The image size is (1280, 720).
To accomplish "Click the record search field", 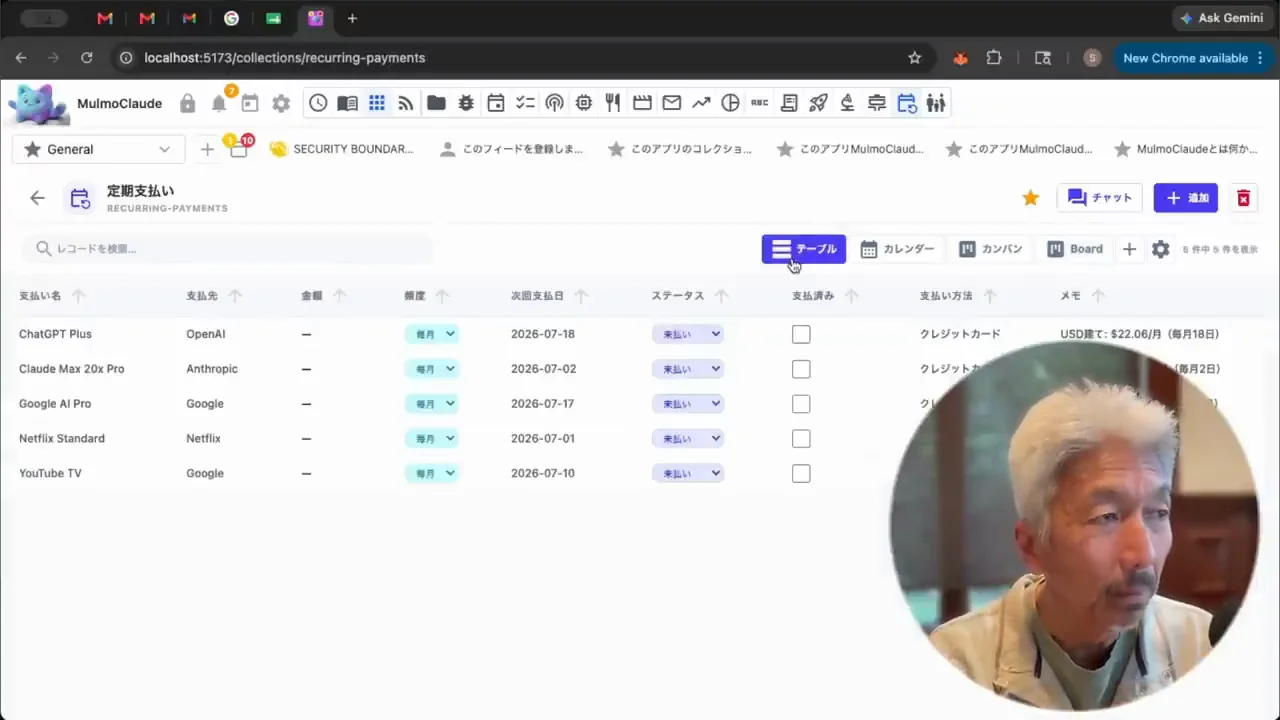I will (x=230, y=249).
